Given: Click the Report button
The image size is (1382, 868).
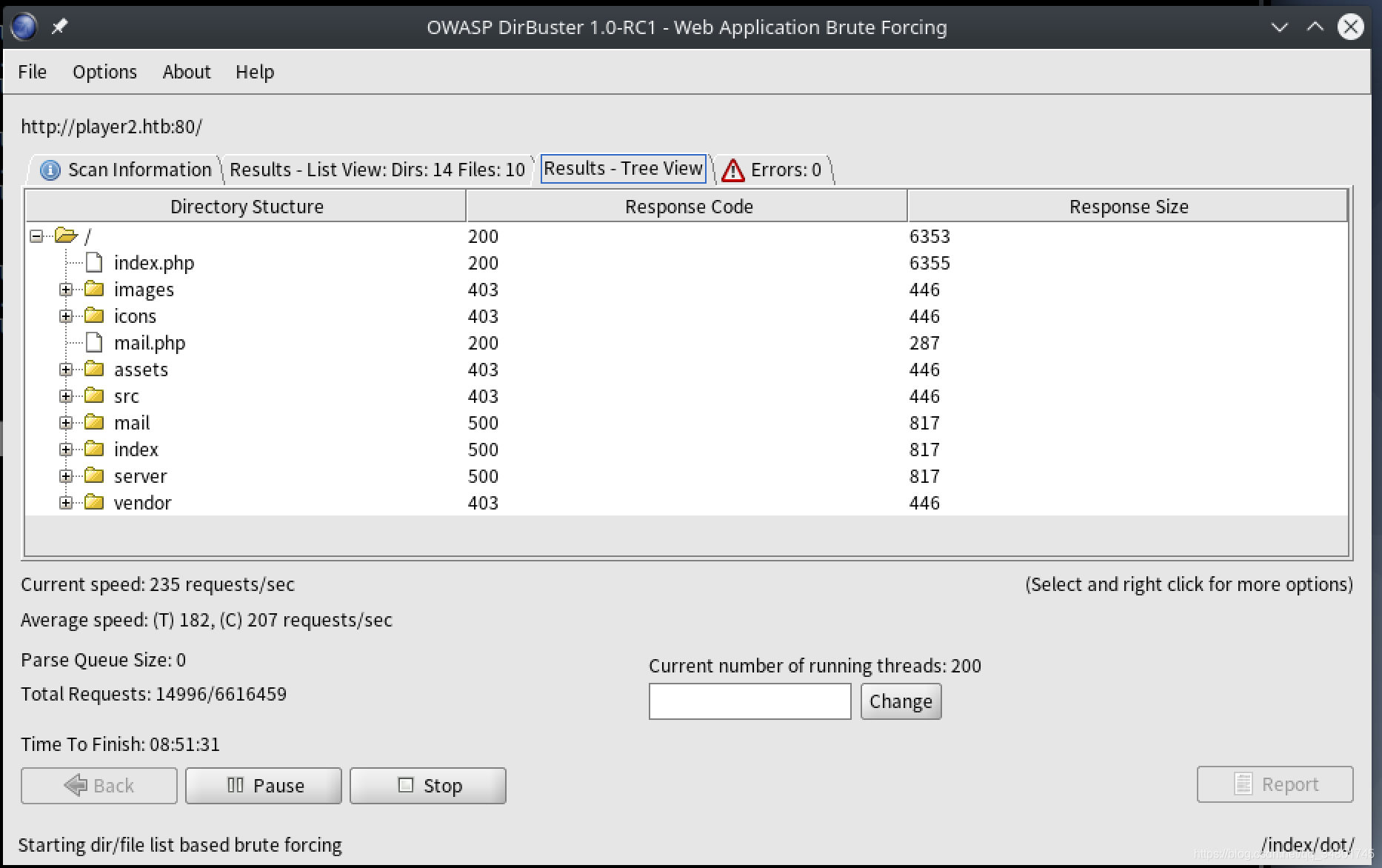Looking at the screenshot, I should 1275,784.
